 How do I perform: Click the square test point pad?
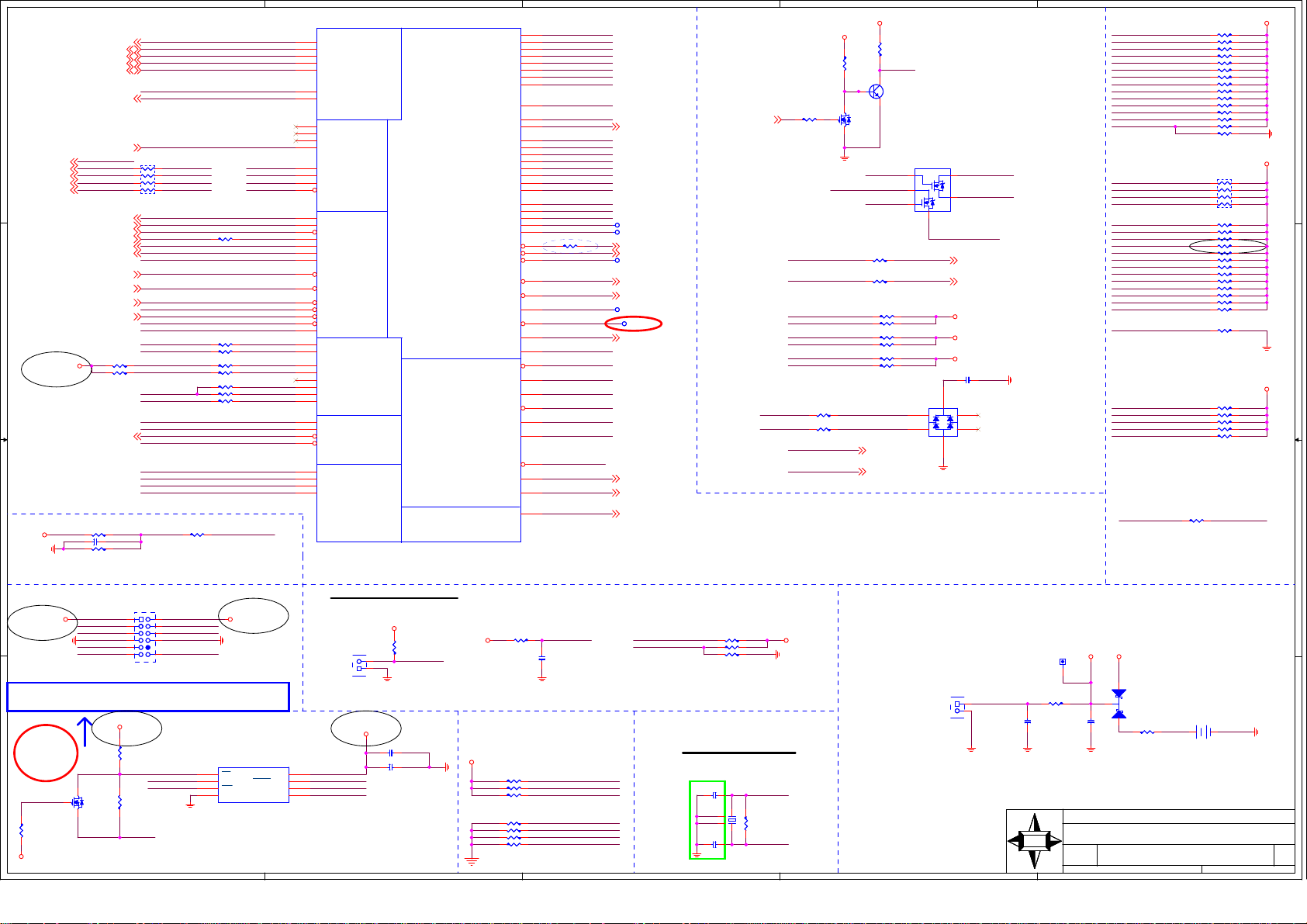[1063, 662]
